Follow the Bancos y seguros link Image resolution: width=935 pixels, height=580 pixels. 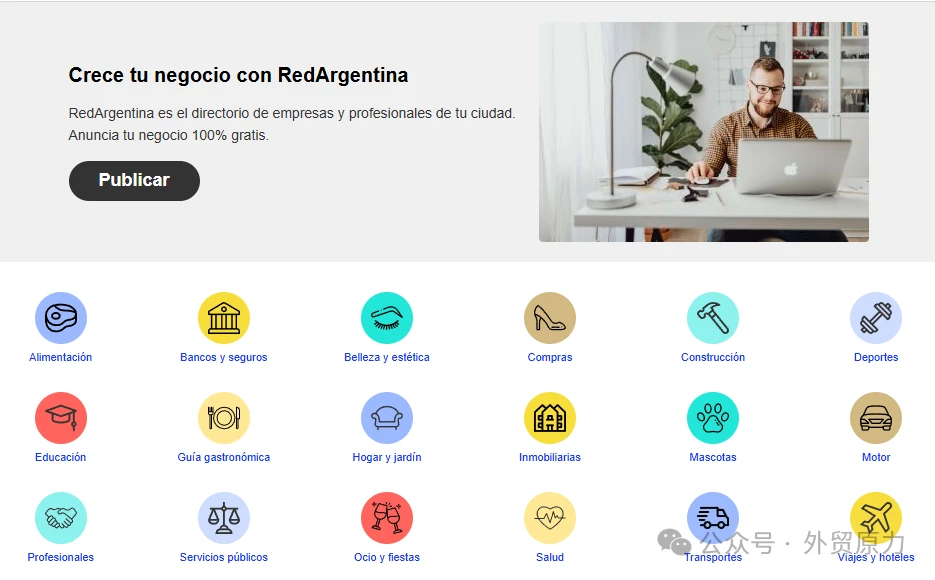coord(224,357)
